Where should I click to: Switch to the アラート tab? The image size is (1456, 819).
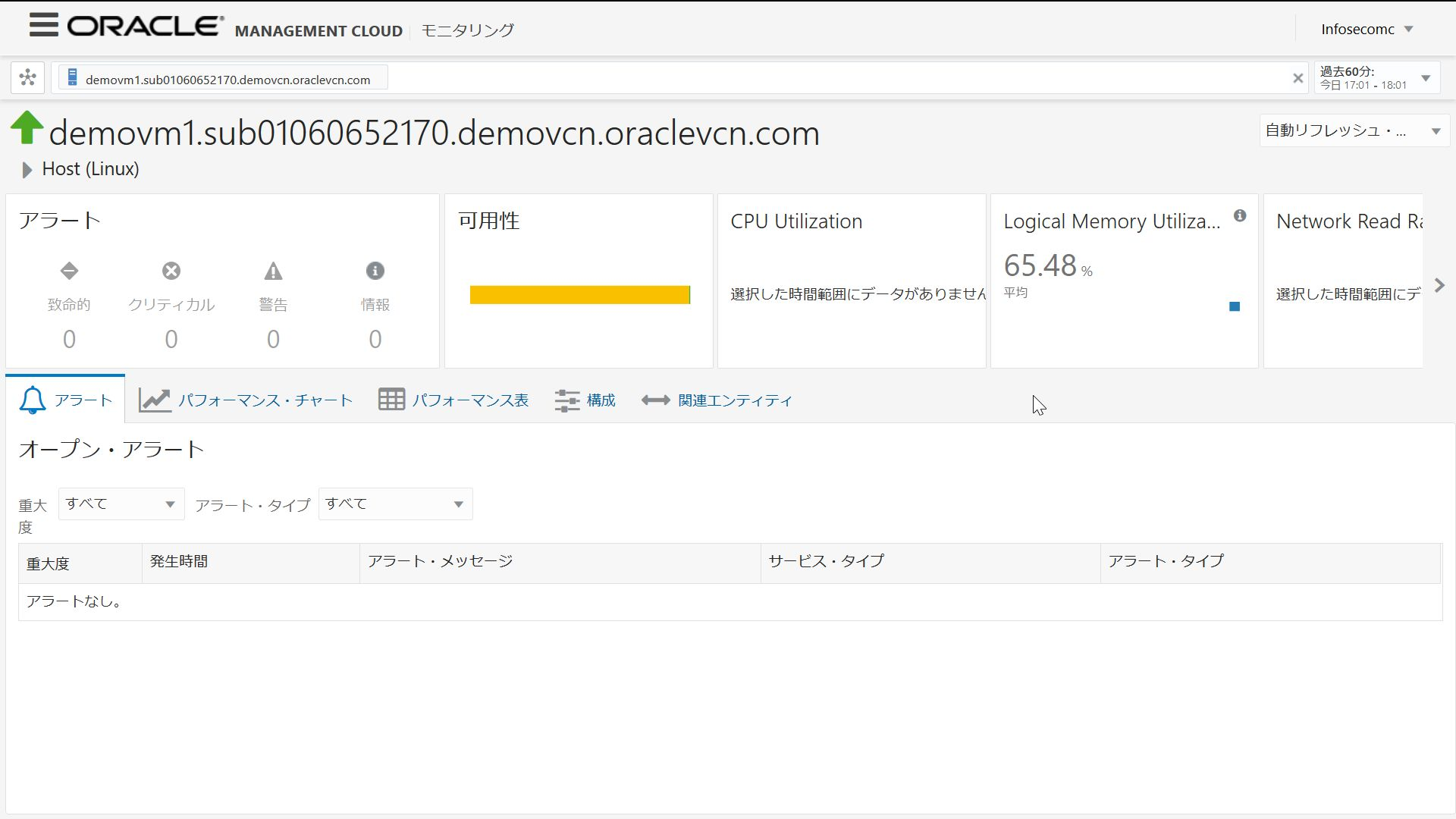click(x=65, y=400)
